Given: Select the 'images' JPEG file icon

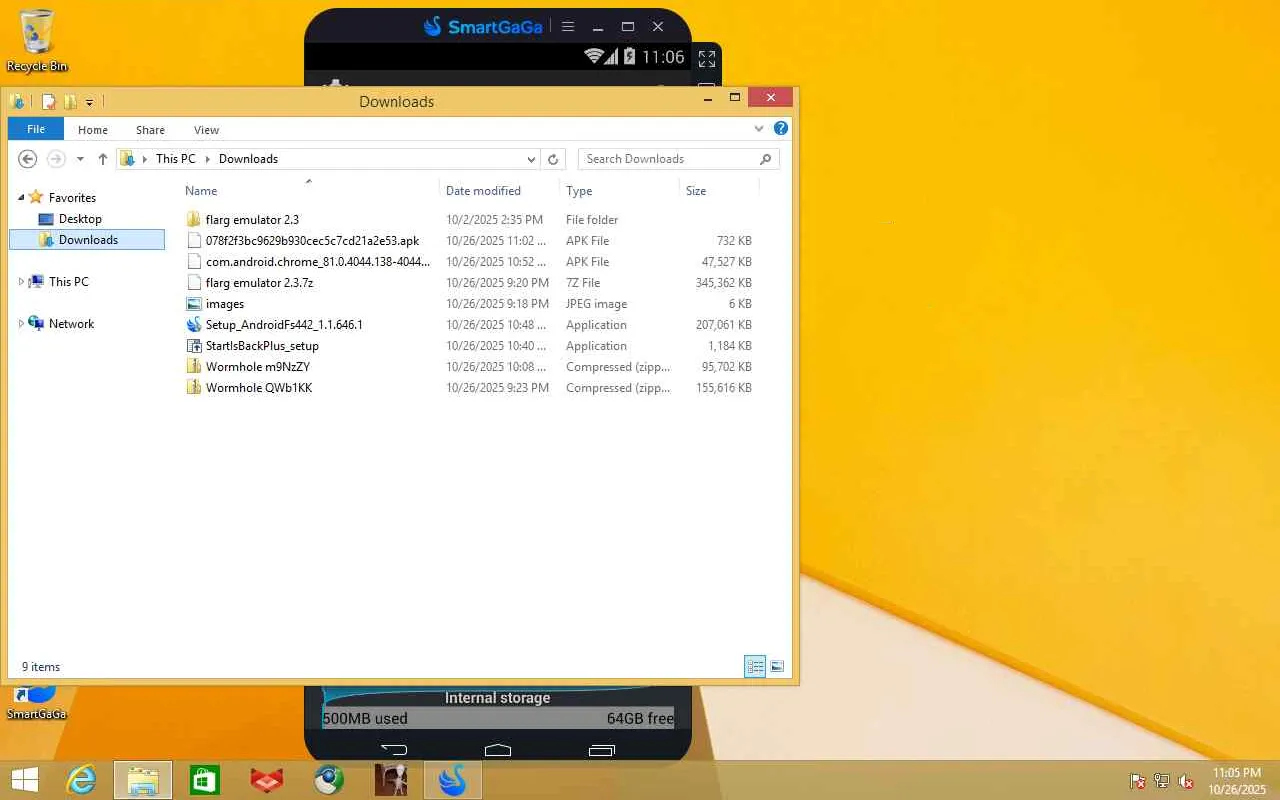Looking at the screenshot, I should [x=194, y=304].
